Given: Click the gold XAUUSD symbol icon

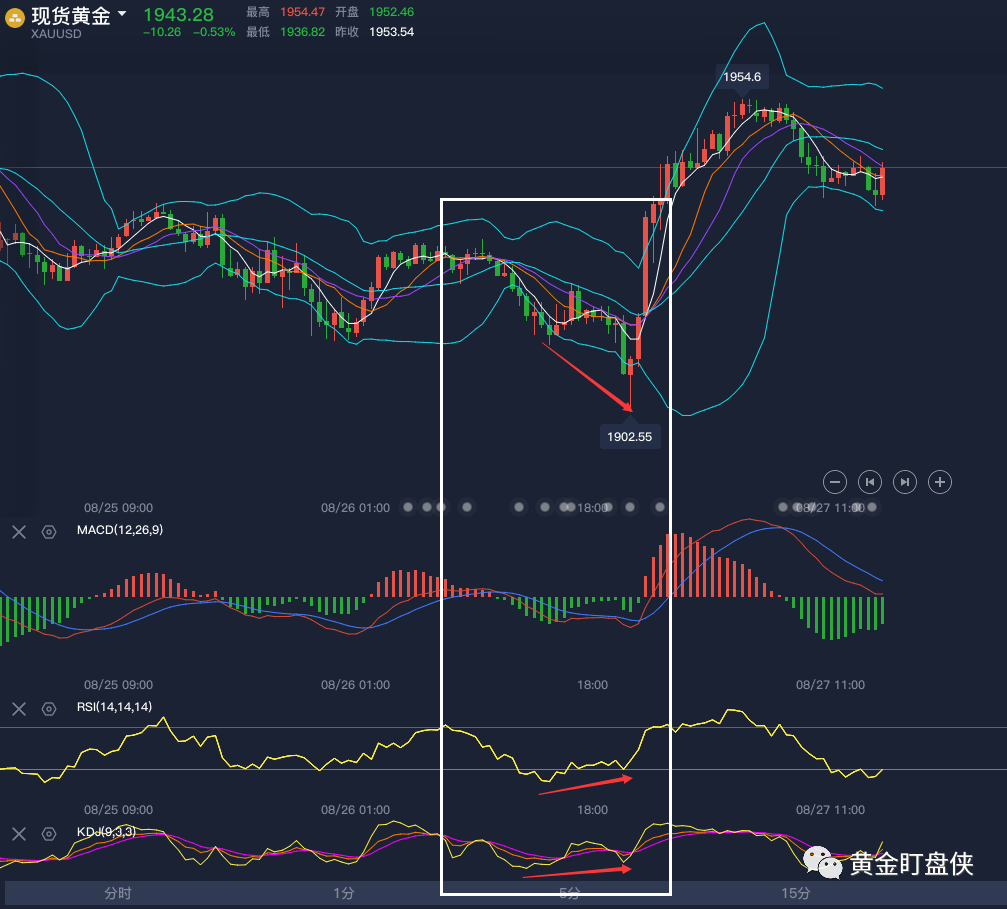Looking at the screenshot, I should [15, 18].
